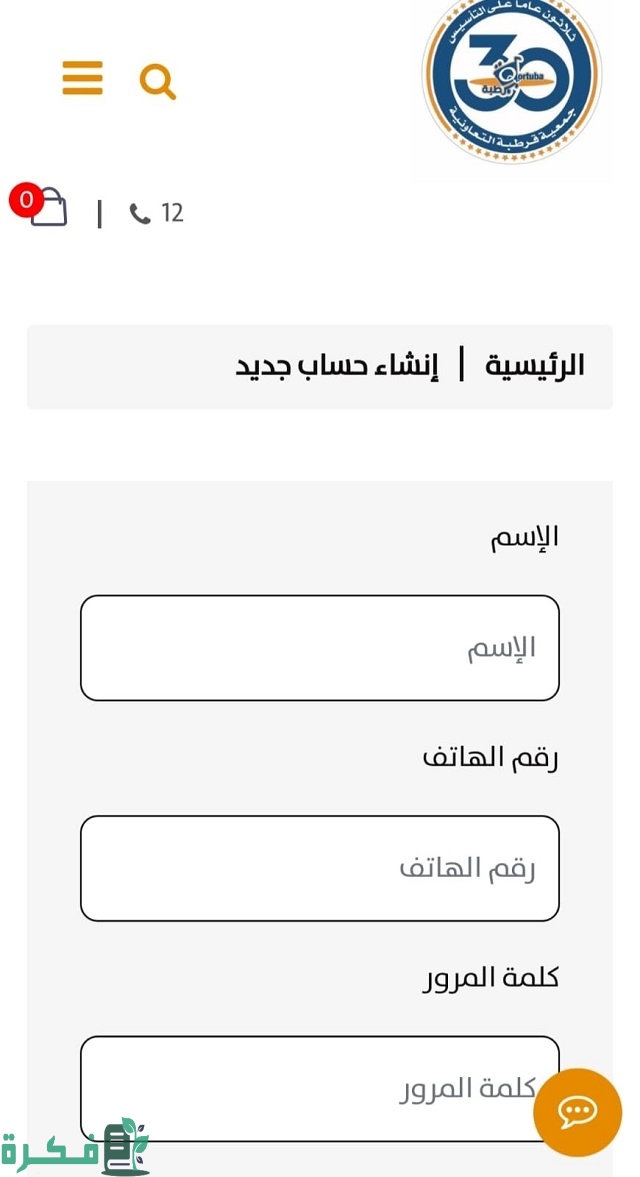Click the الإسم label above the name field

pos(524,538)
